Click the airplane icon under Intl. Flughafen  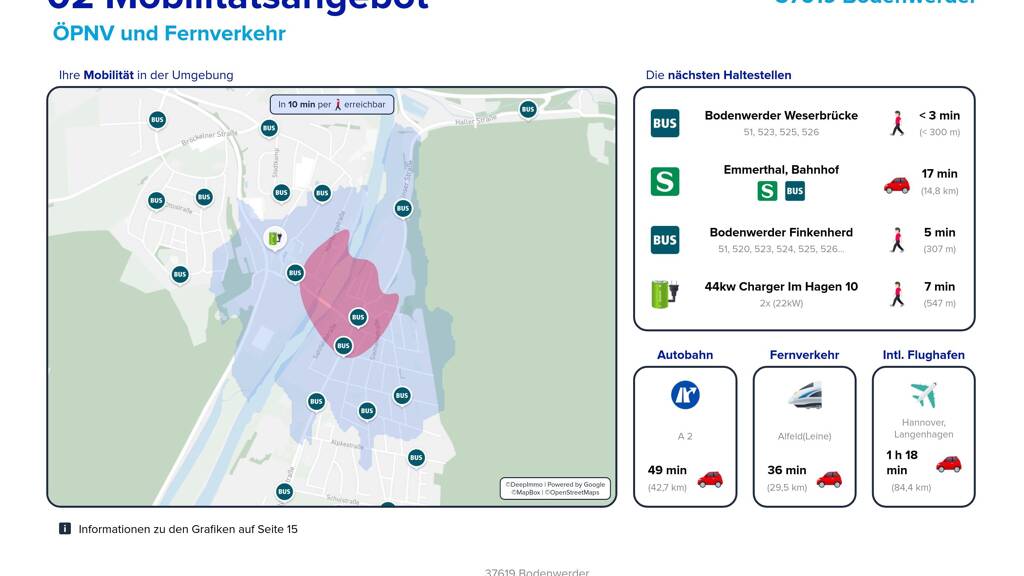tap(923, 394)
